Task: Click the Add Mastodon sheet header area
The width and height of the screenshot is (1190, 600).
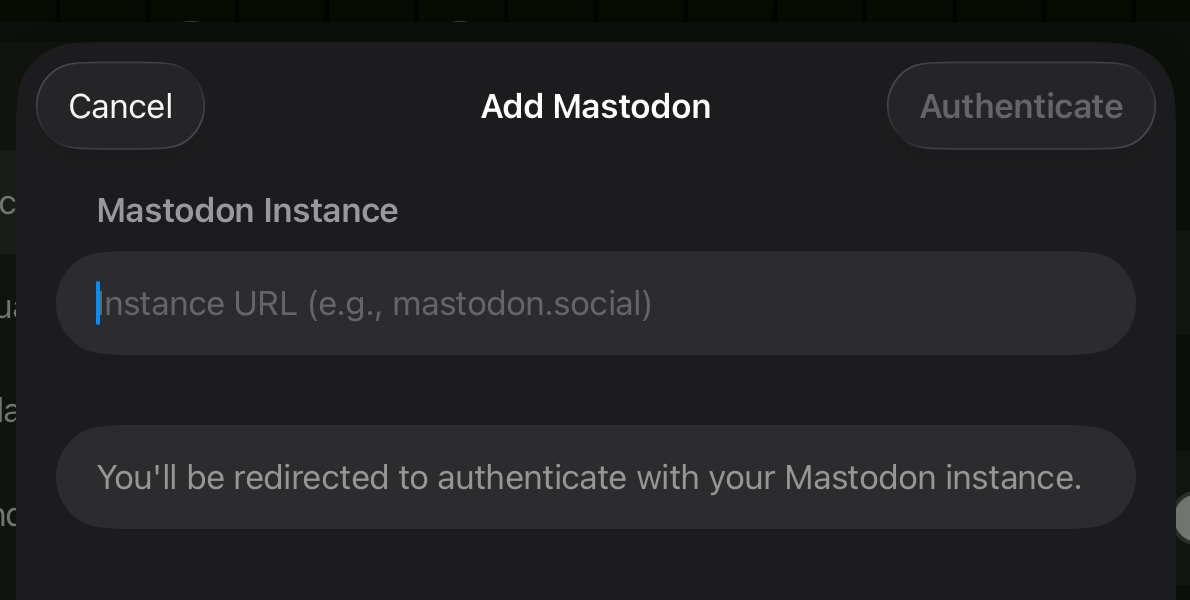Action: [596, 106]
